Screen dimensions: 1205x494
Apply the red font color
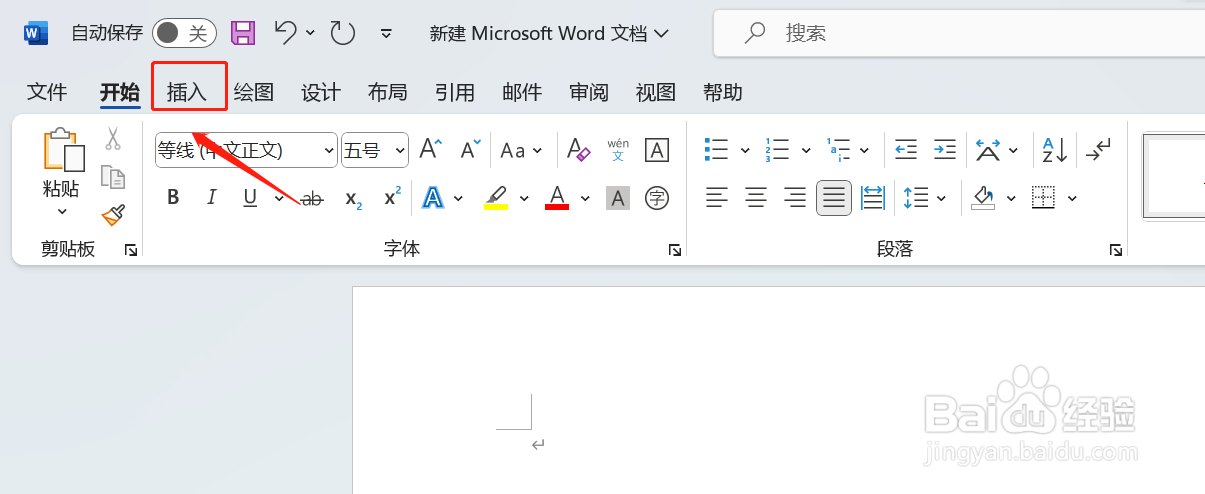(x=557, y=198)
